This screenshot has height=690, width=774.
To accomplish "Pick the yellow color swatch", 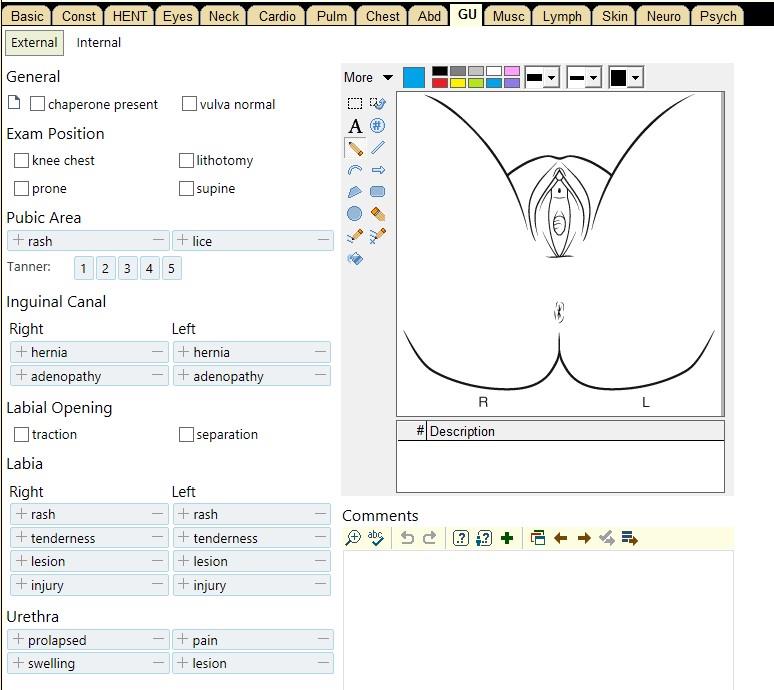I will click(458, 83).
